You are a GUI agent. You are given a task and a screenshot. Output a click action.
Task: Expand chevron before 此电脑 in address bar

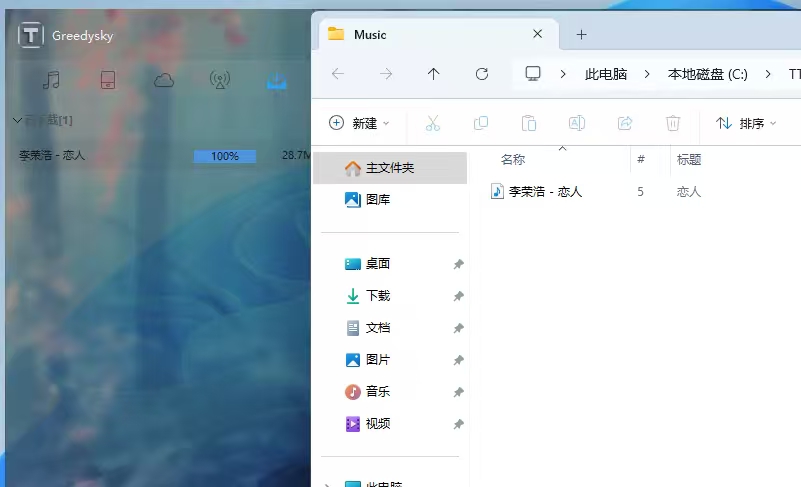tap(563, 74)
